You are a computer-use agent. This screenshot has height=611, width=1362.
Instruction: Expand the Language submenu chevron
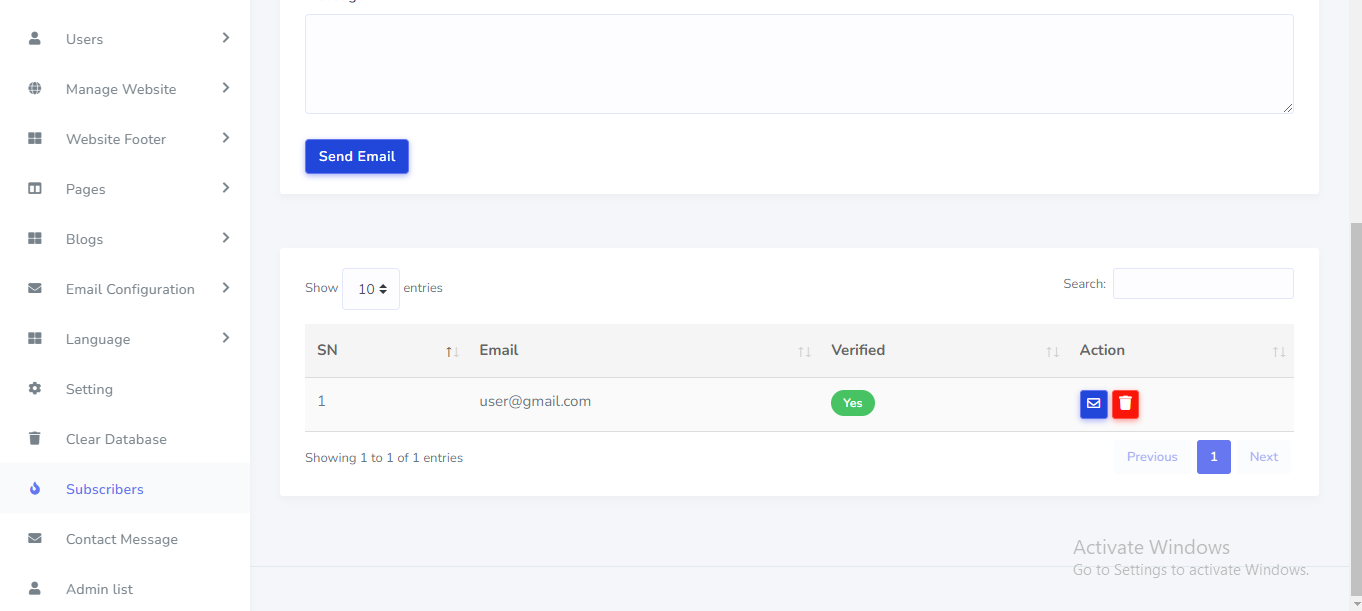[x=226, y=338]
